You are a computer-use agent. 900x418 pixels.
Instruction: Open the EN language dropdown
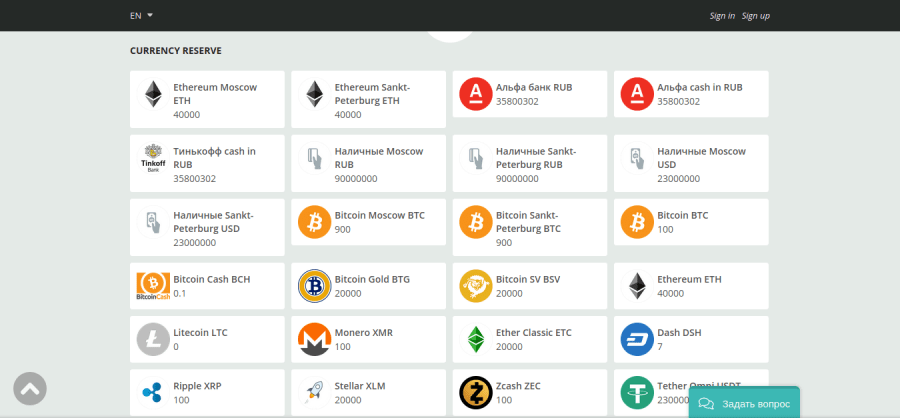click(141, 16)
